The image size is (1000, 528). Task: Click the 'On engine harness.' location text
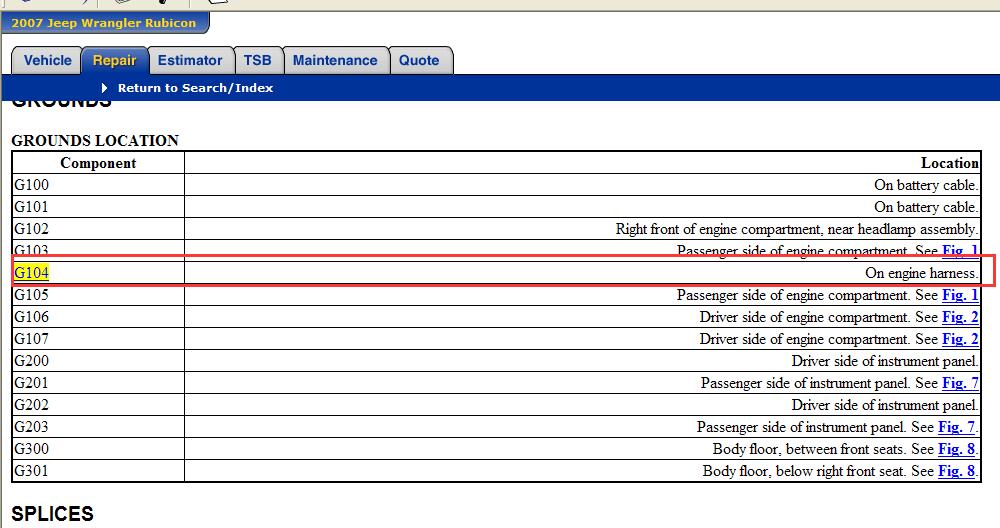(x=922, y=273)
